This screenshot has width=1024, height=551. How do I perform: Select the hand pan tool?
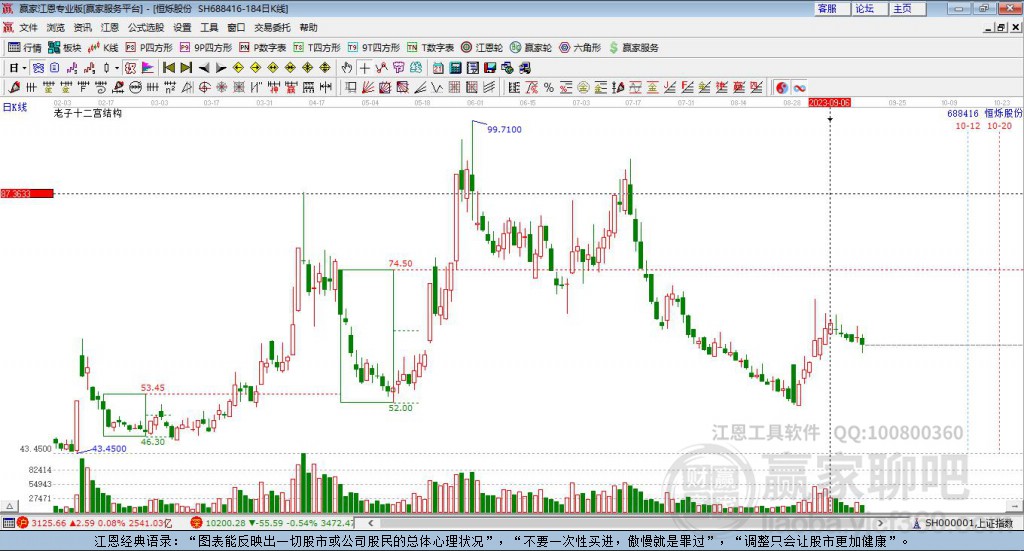click(347, 68)
